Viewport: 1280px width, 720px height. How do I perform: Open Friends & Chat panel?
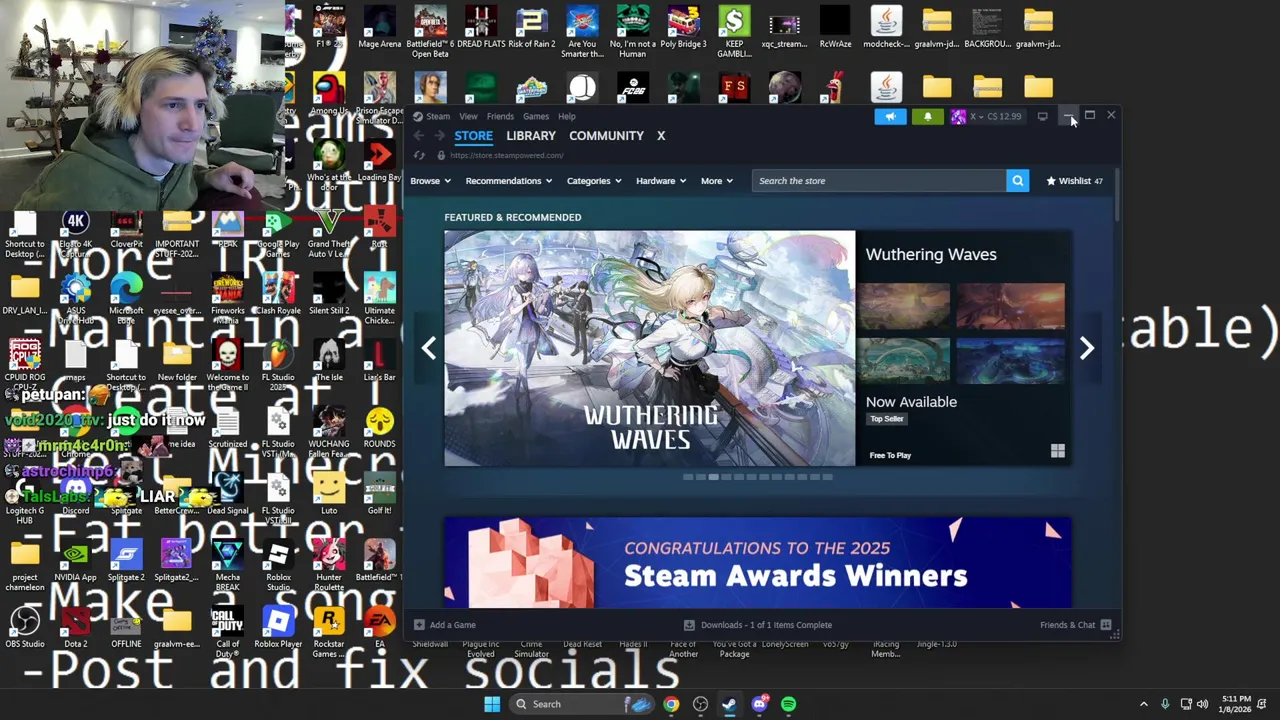(x=1075, y=625)
